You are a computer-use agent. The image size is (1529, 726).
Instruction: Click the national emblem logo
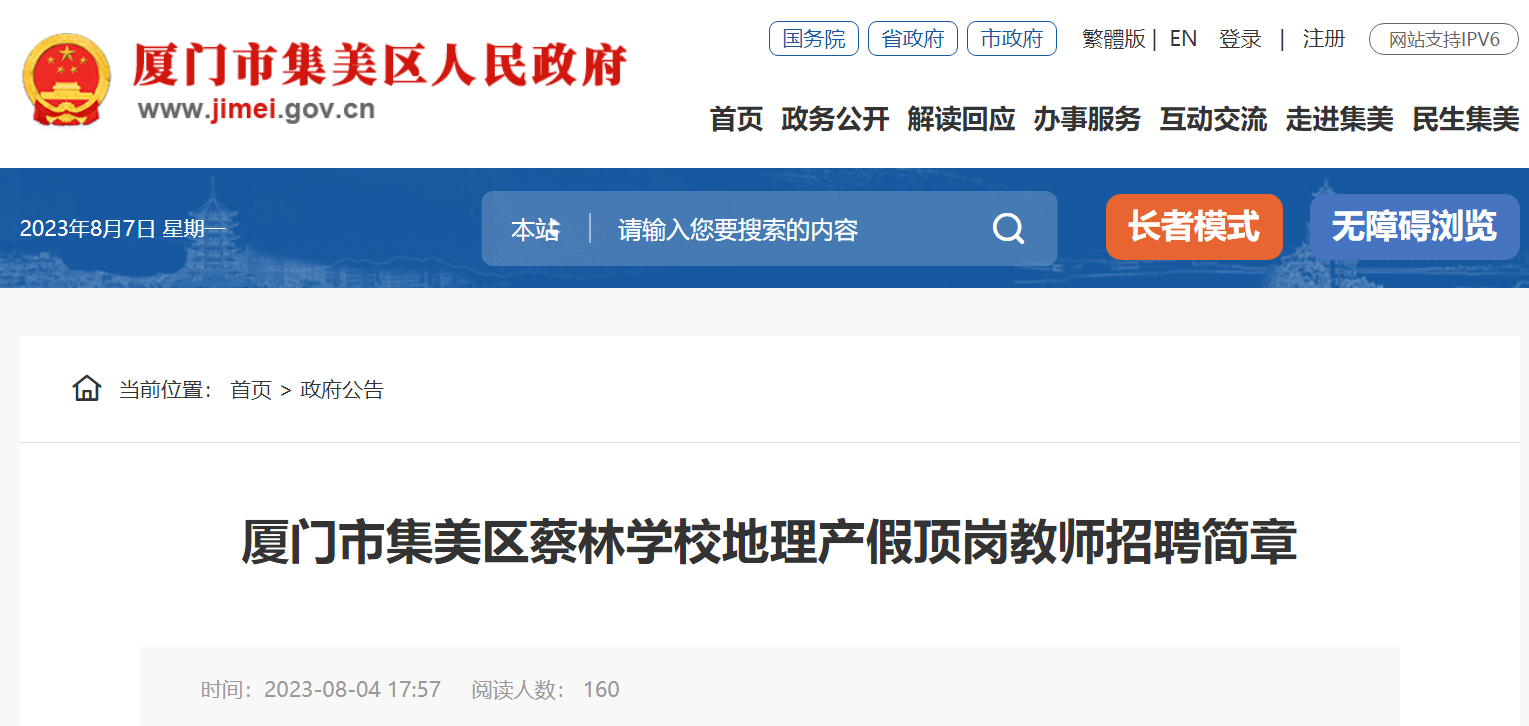click(x=67, y=80)
